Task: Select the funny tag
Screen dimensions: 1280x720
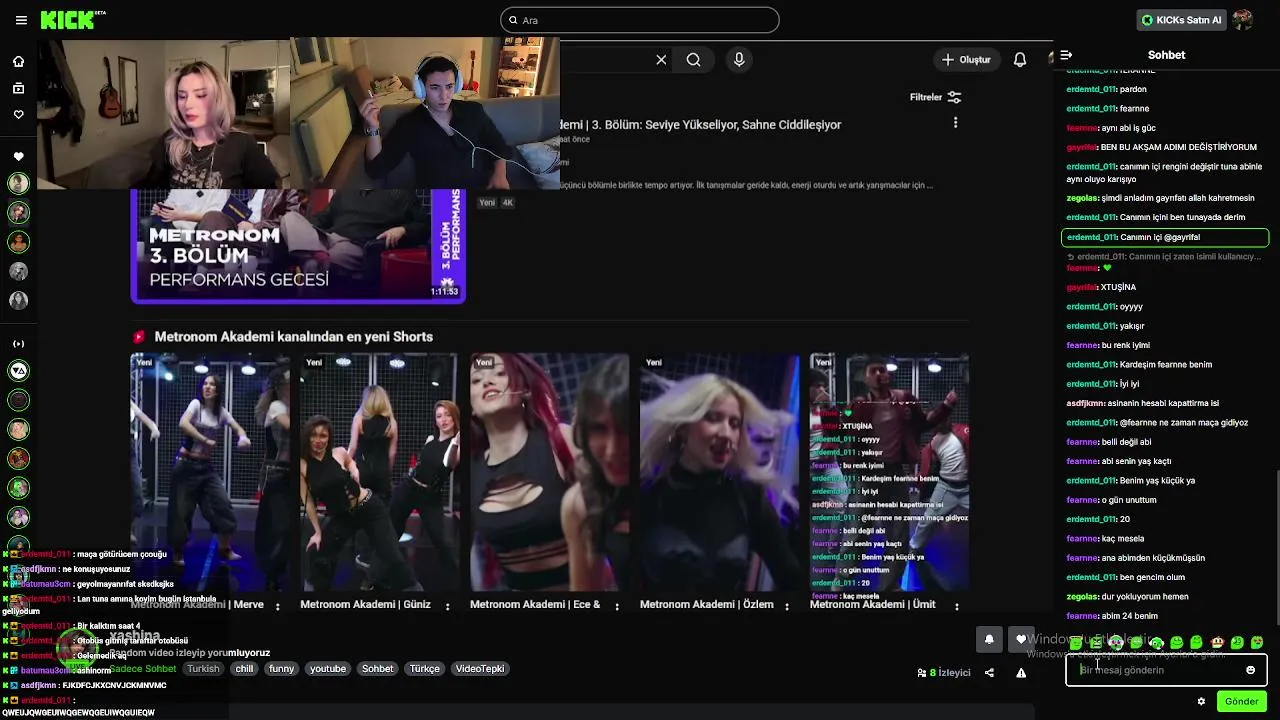Action: point(282,669)
